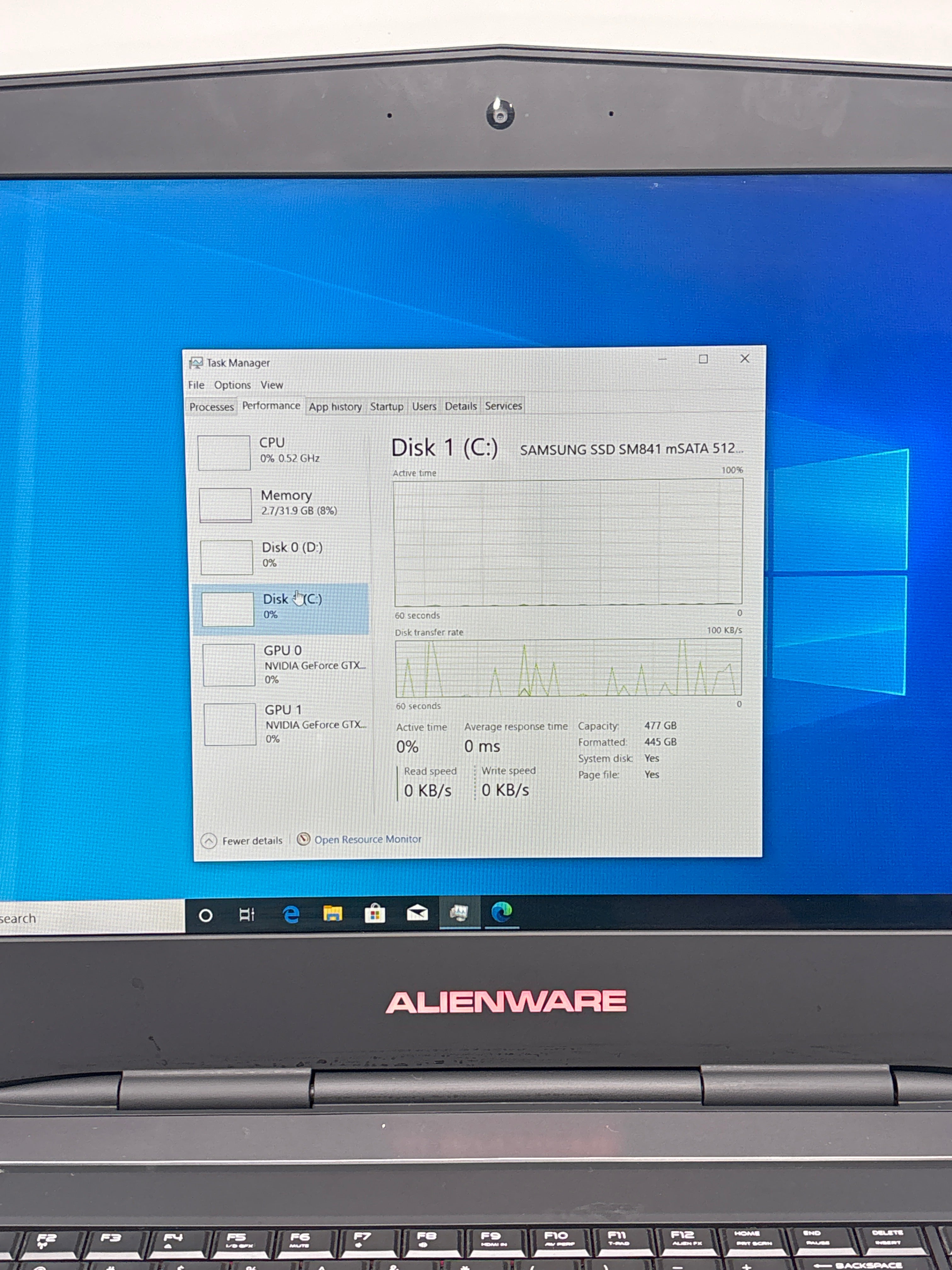Open the Details tab
Screen dimensions: 952x1270
tap(461, 407)
